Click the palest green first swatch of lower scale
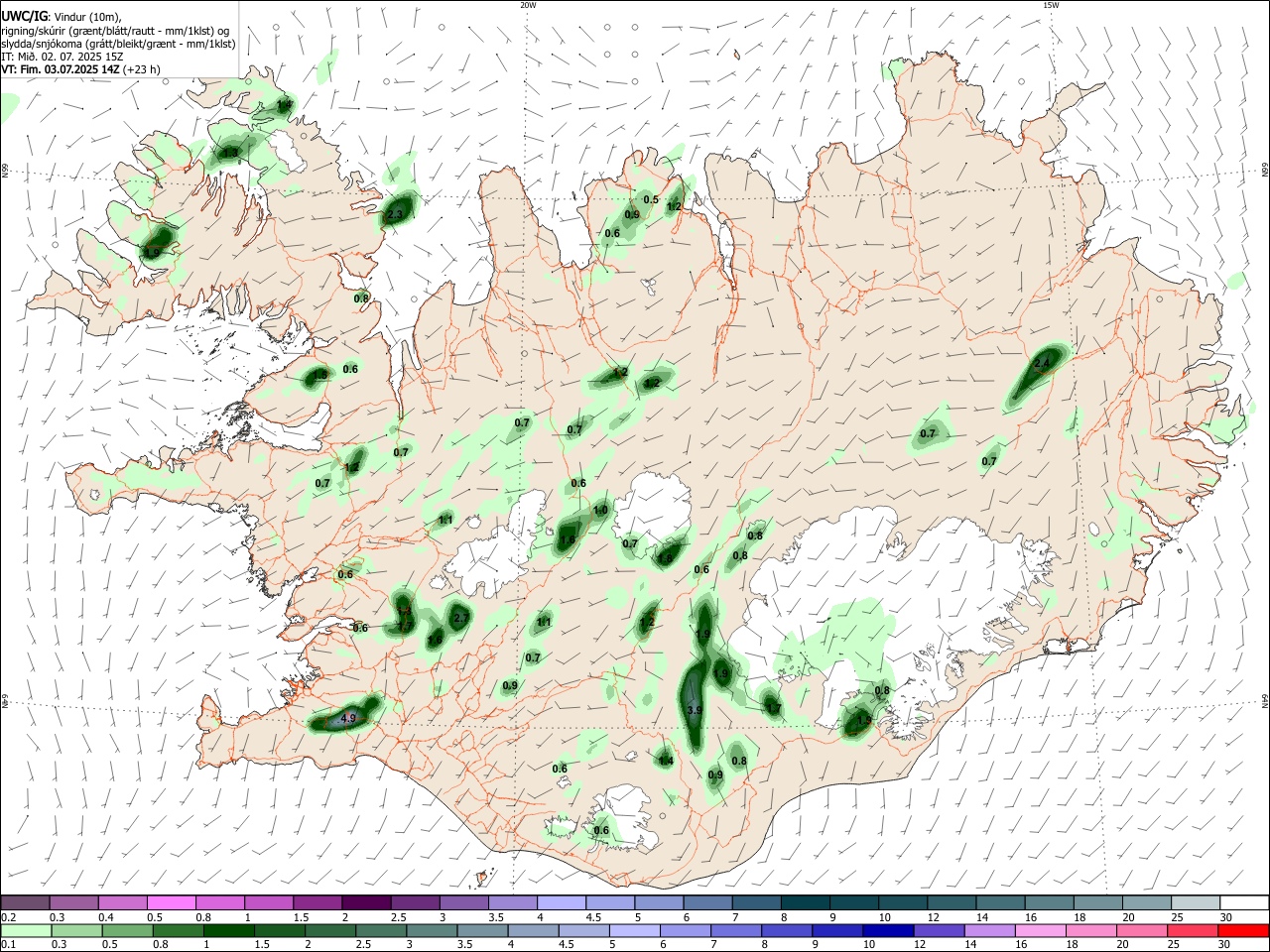Viewport: 1270px width, 952px height. click(26, 930)
